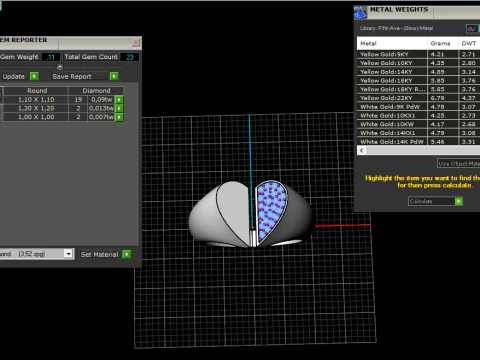Image resolution: width=480 pixels, height=360 pixels.
Task: Click the Calculate button in Metal Weights
Action: tap(435, 201)
